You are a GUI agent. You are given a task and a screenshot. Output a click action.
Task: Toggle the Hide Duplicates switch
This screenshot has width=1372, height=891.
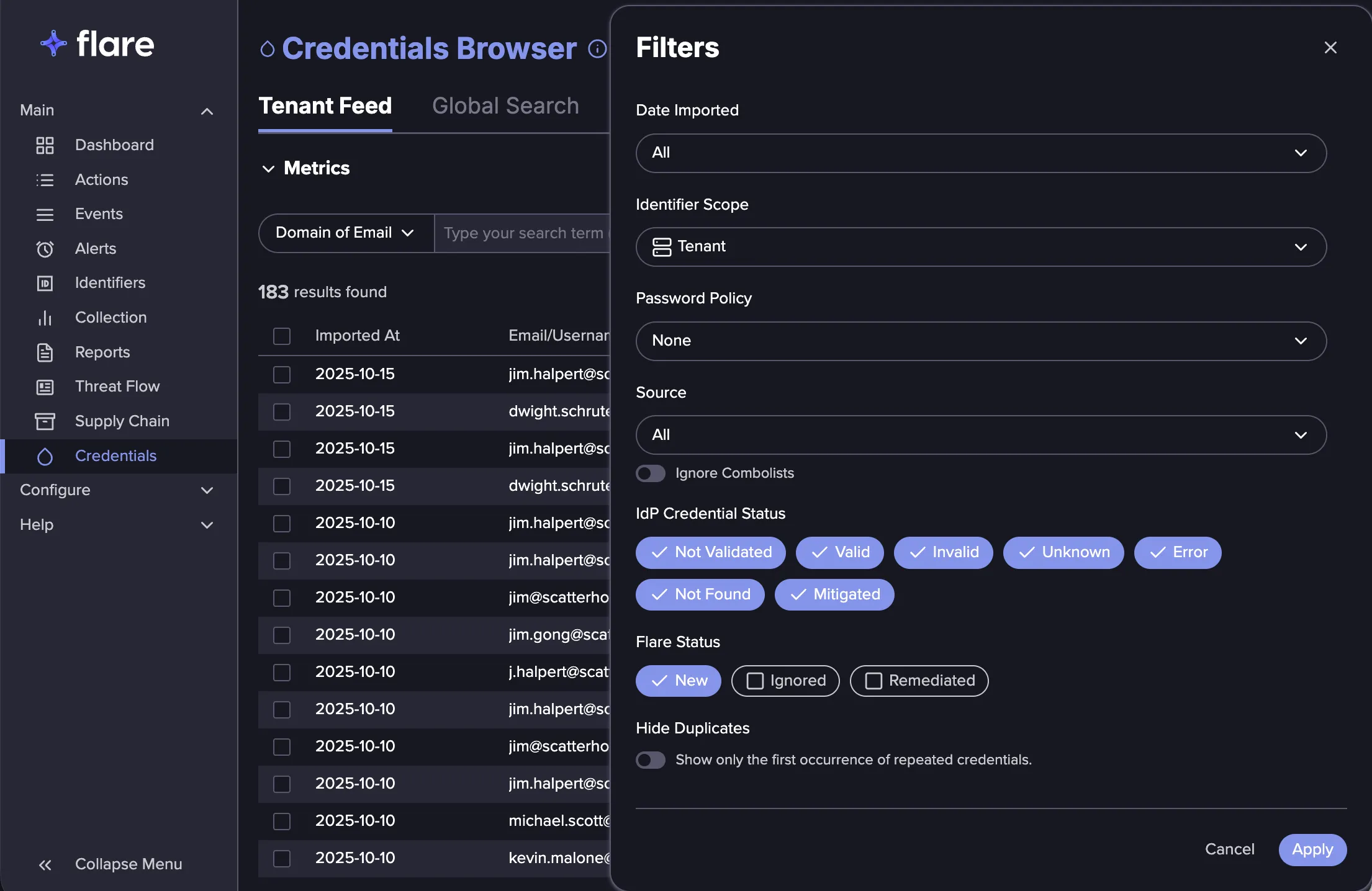(651, 760)
